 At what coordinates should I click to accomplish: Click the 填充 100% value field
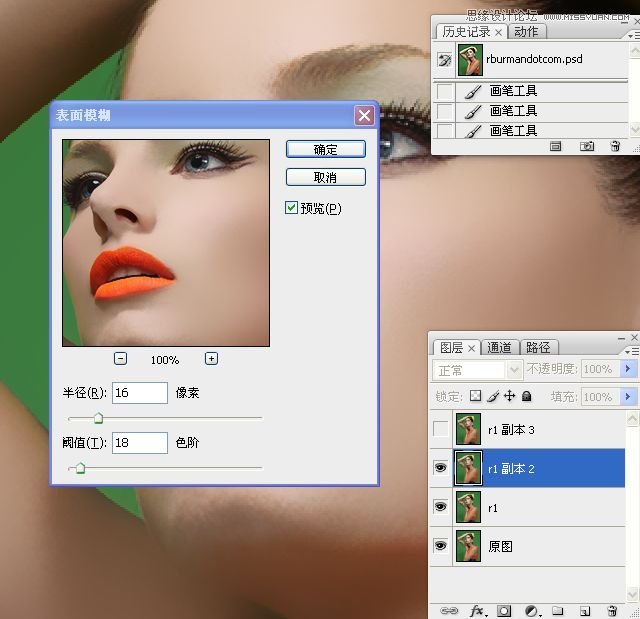click(600, 396)
